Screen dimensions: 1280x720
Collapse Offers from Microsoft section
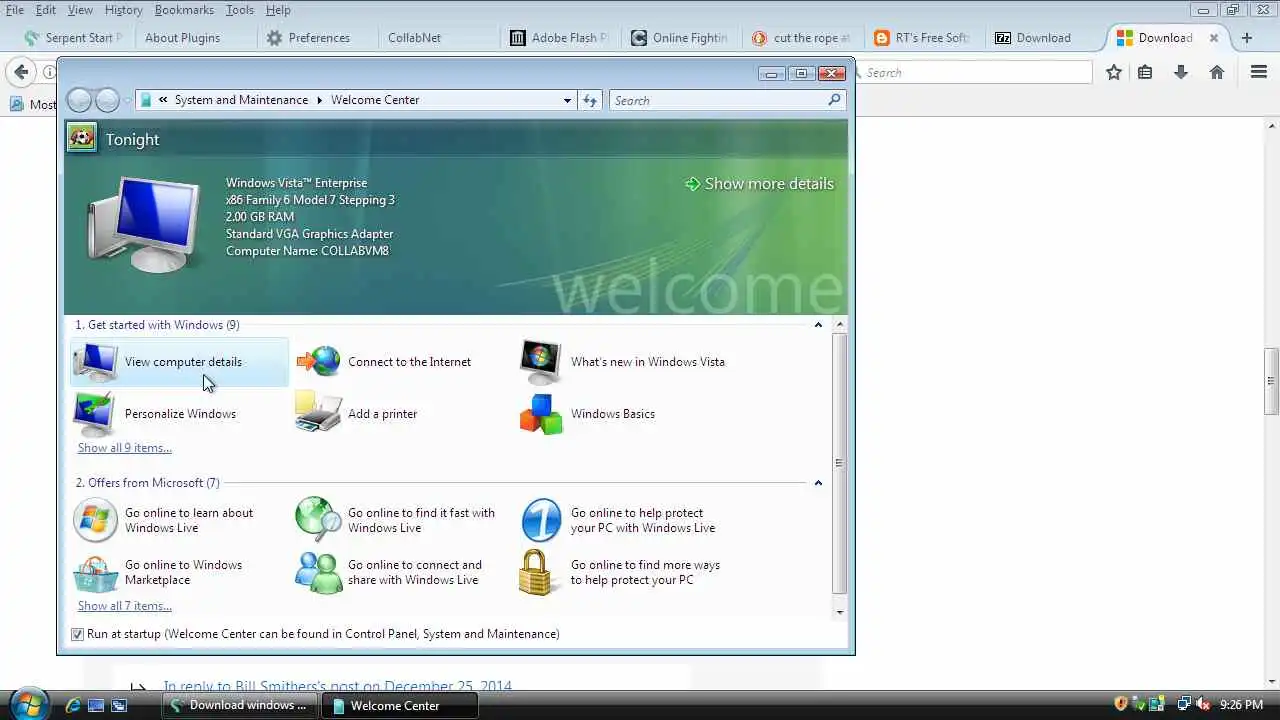818,482
